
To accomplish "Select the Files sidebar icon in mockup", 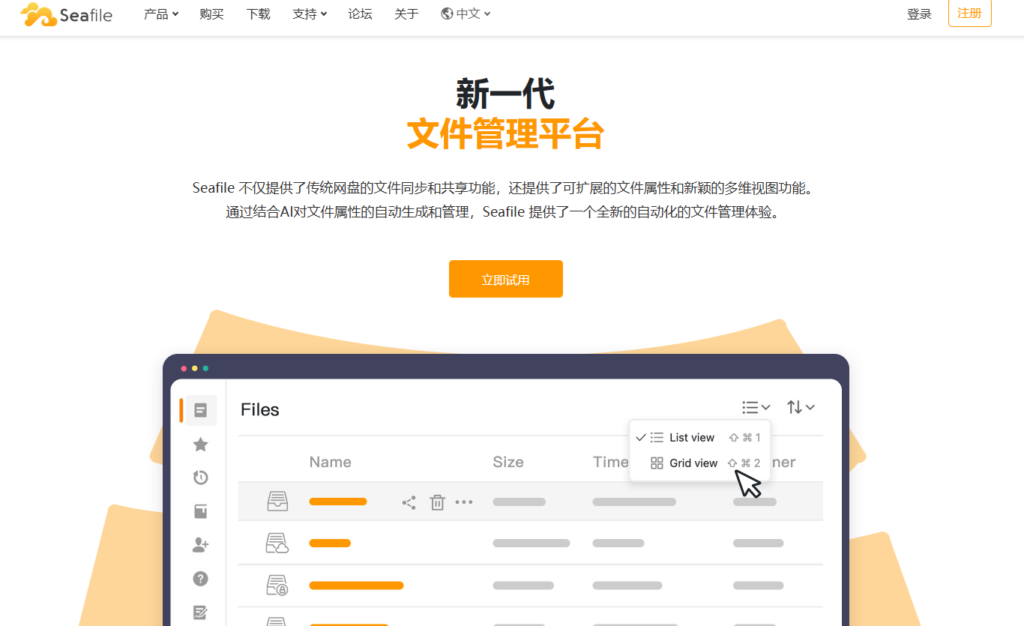I will (200, 410).
